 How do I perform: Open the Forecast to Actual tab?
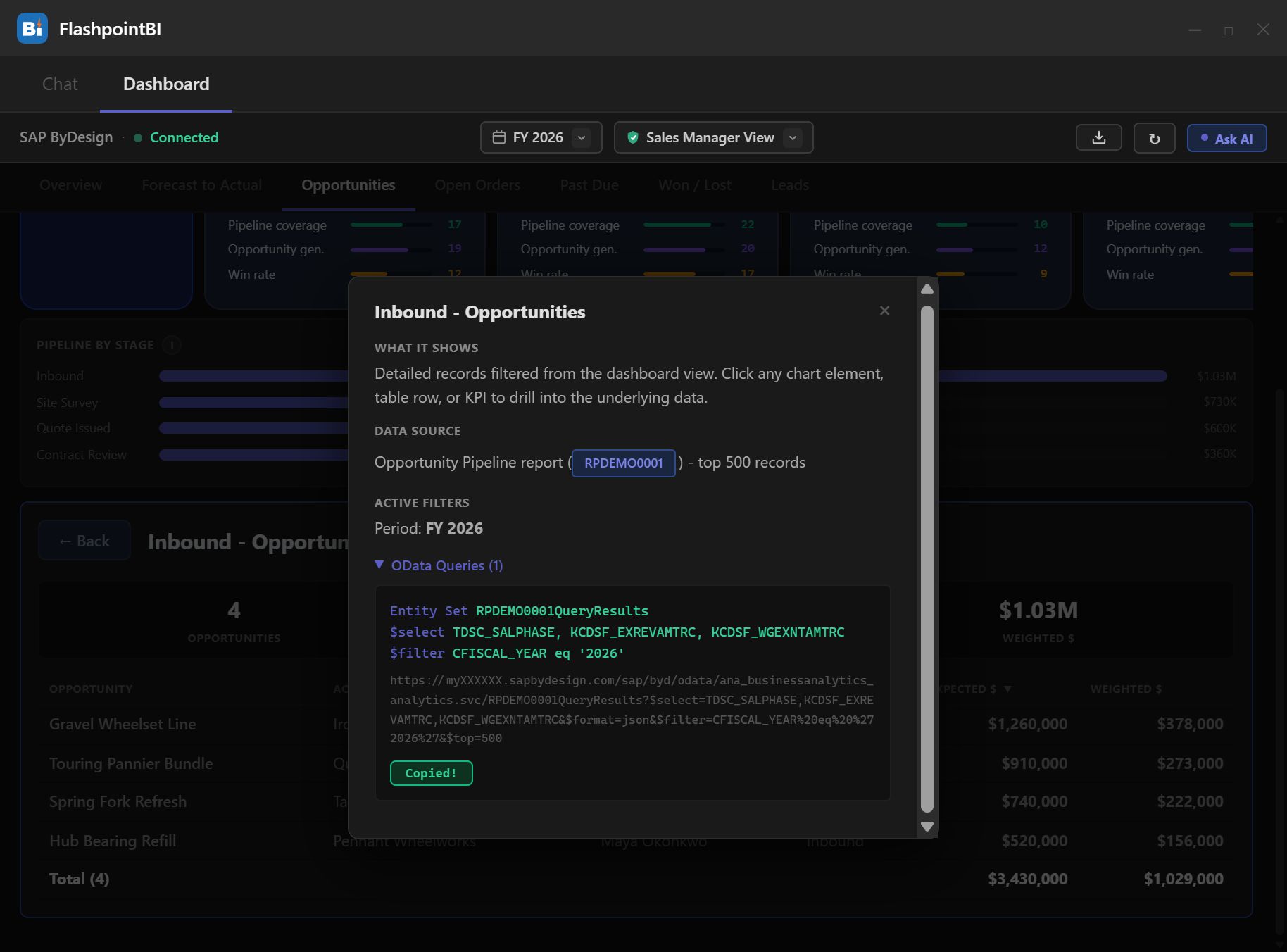[201, 185]
